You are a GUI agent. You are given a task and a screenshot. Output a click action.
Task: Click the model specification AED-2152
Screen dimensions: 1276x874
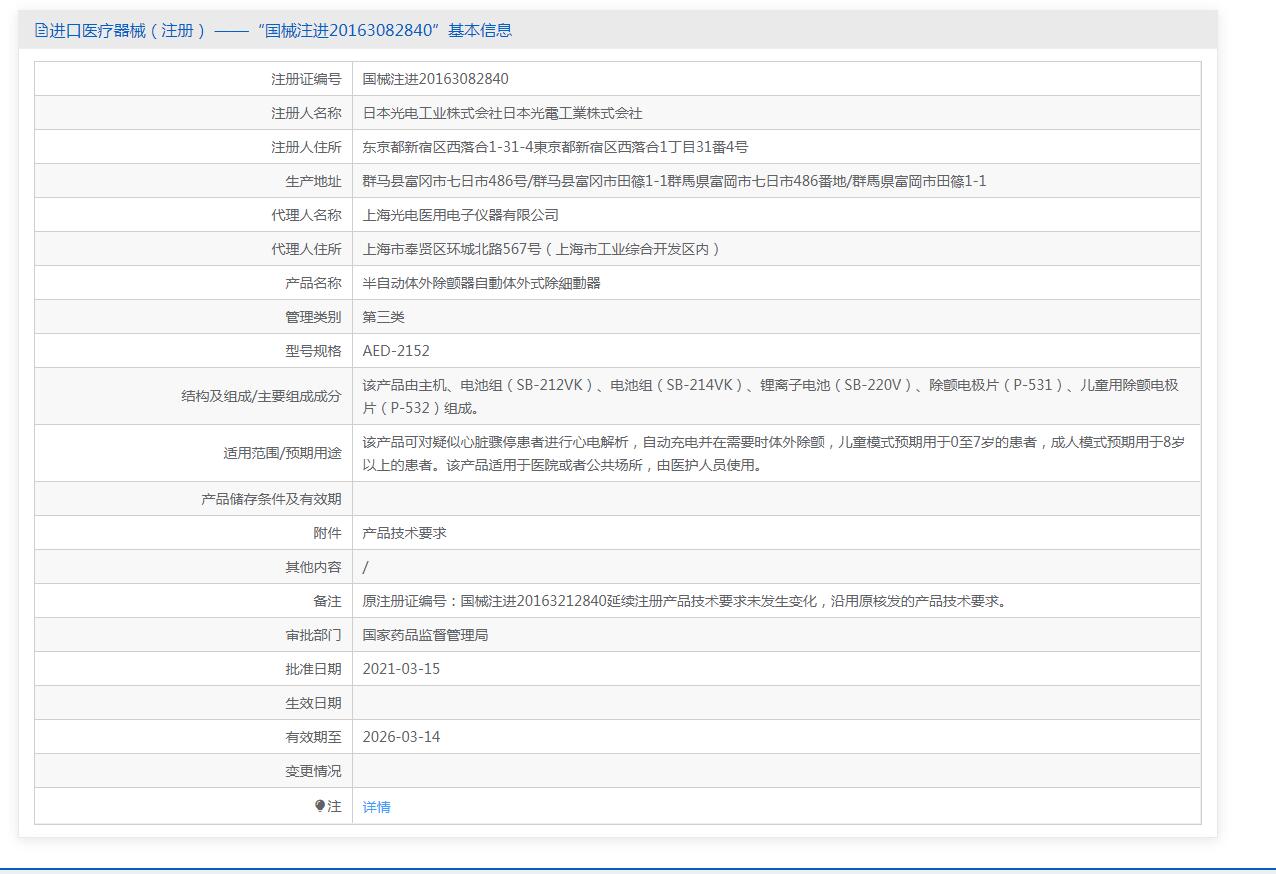tap(396, 351)
